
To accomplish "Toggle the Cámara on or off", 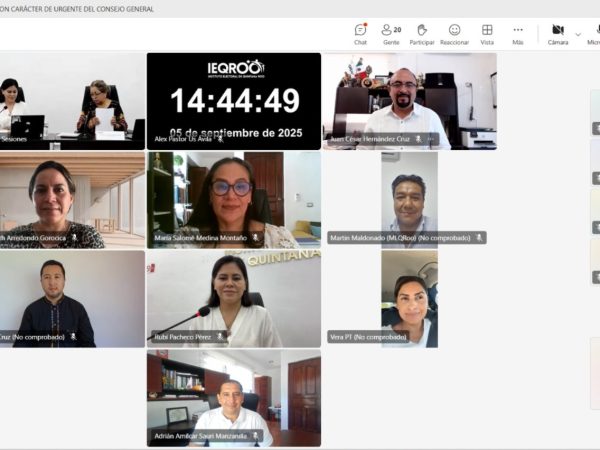I will tap(558, 34).
